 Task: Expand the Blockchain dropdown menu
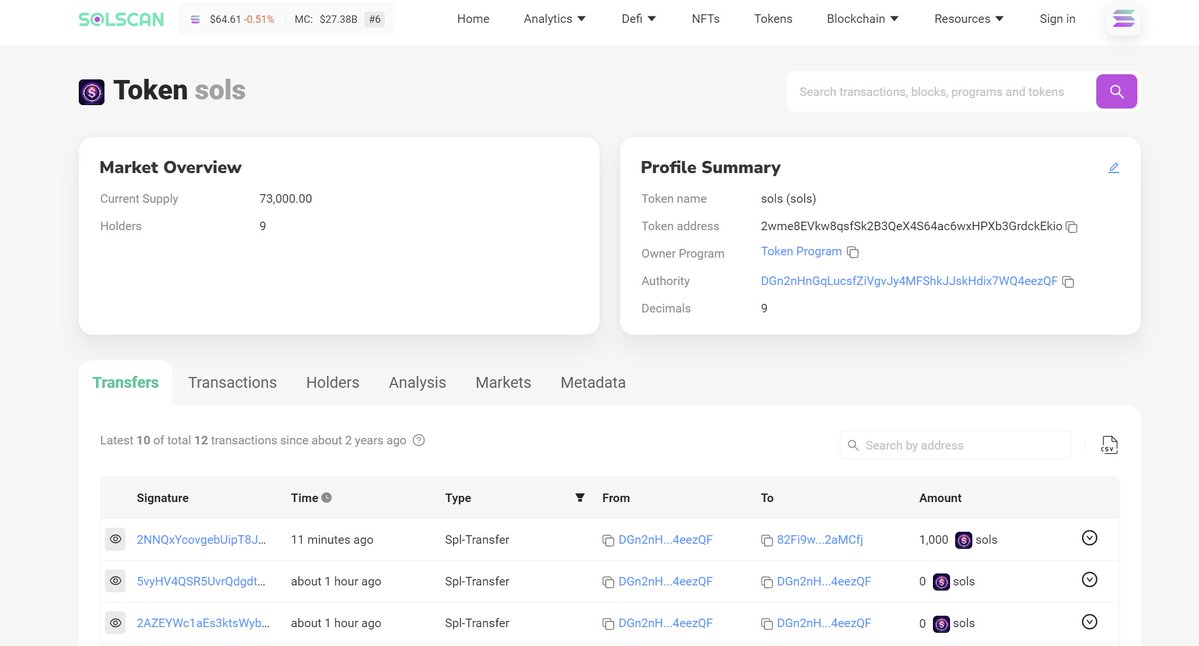coord(862,19)
